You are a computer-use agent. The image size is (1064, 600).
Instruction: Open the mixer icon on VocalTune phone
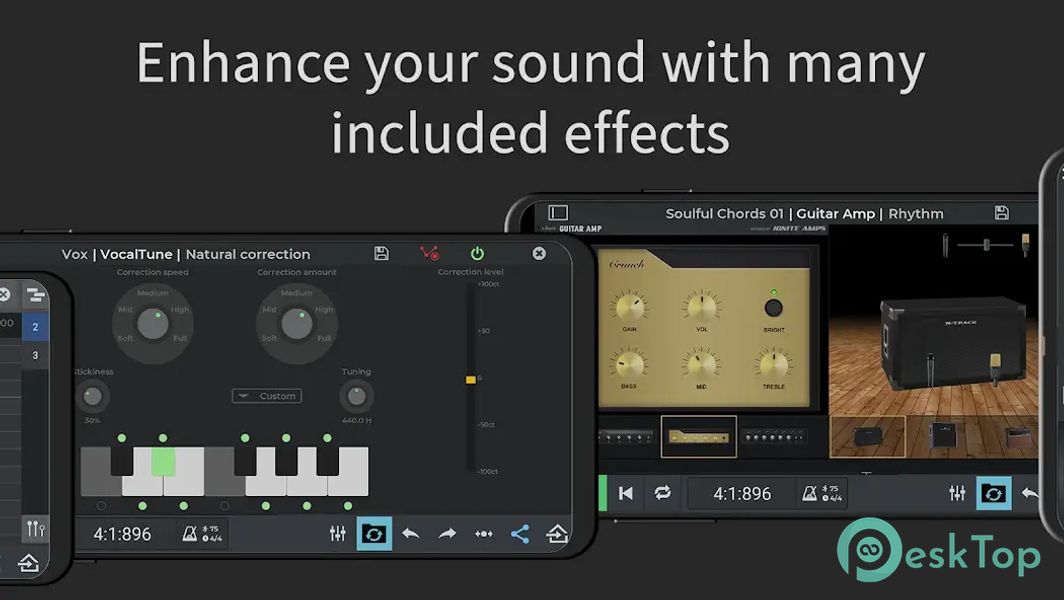337,534
